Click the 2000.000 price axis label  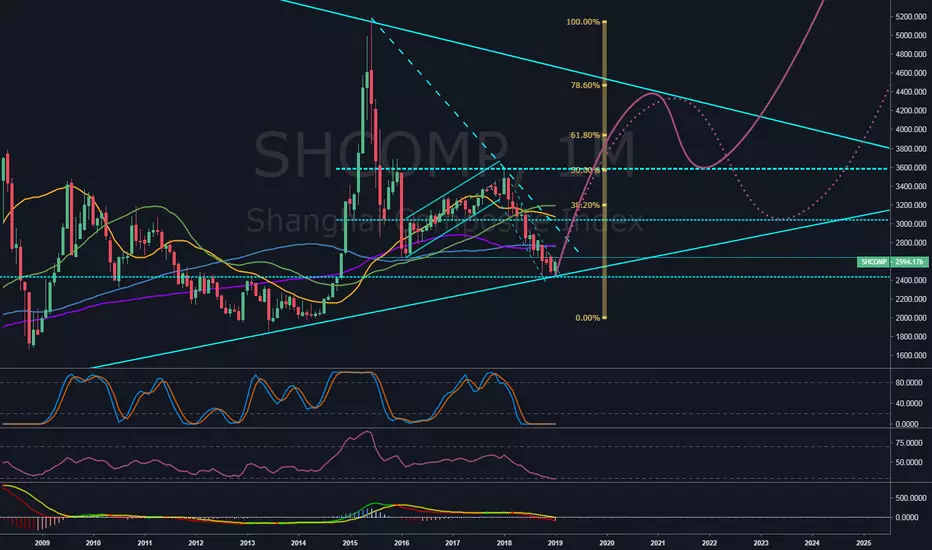pos(911,318)
